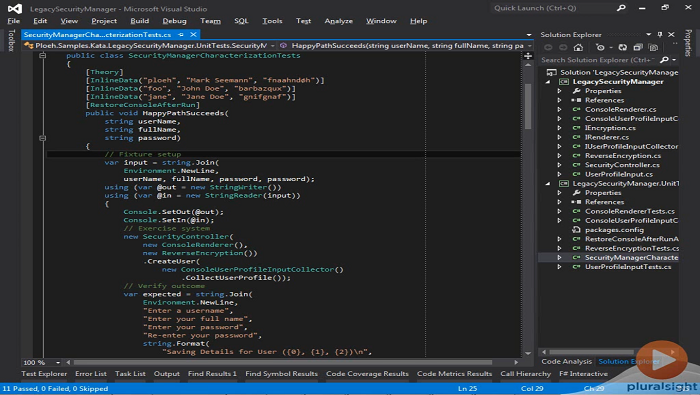Viewport: 700px width, 395px height.
Task: Close the Solution Explorer panel
Action: [x=671, y=34]
